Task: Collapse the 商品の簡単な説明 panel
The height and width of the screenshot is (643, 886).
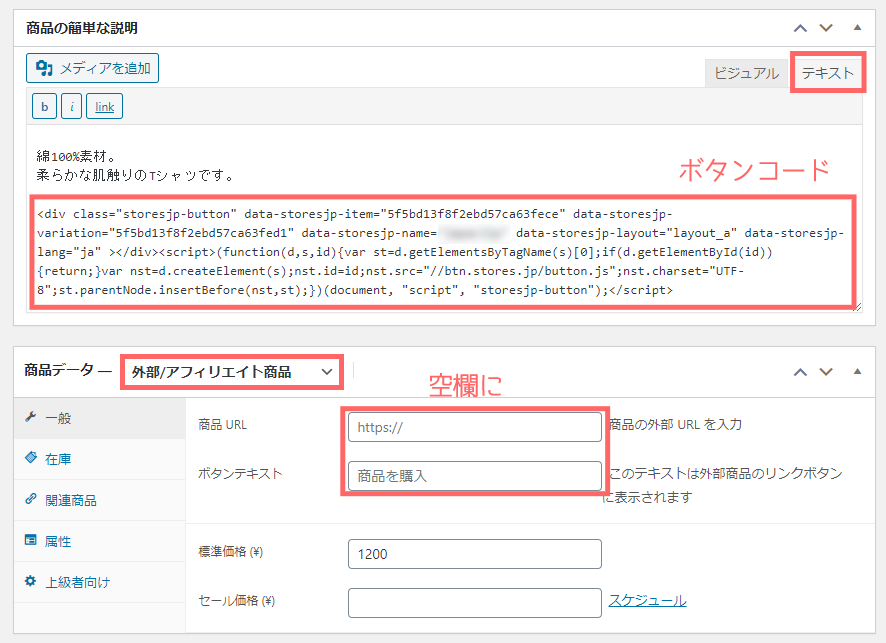Action: point(857,27)
